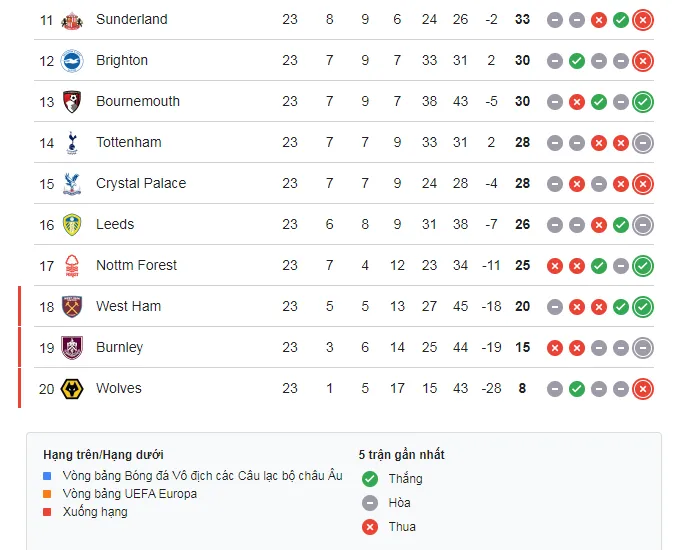Open the Wolves team name link

pos(119,389)
